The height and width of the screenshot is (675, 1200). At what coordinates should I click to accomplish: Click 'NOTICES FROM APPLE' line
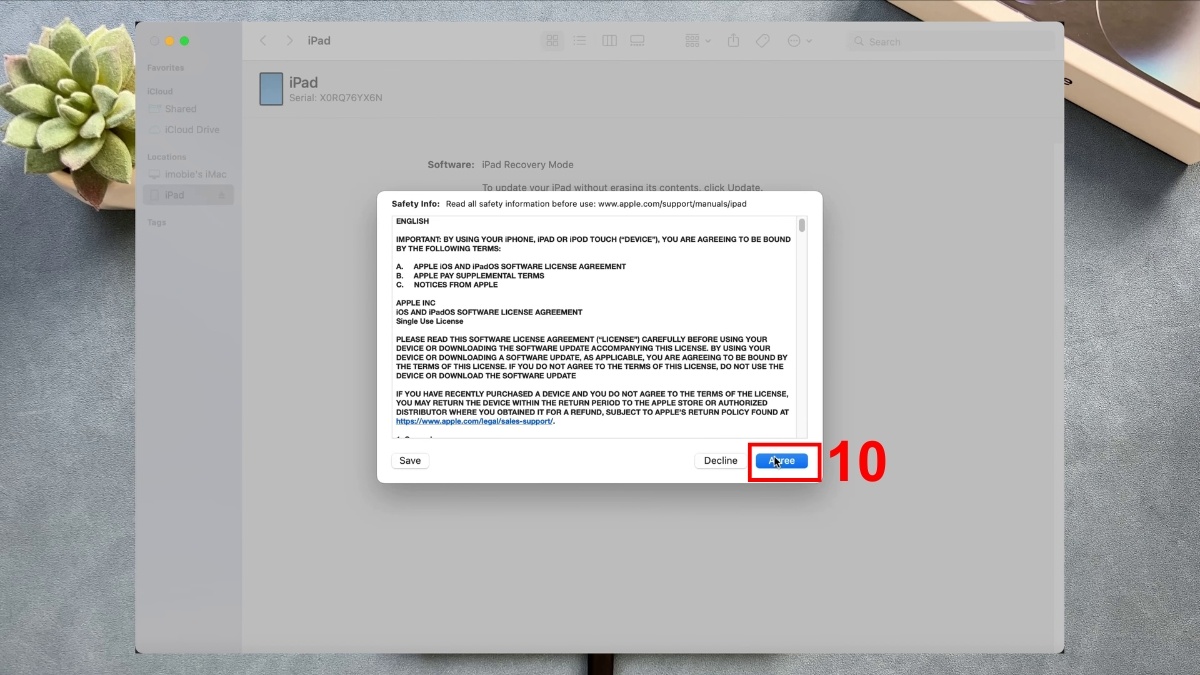[x=455, y=285]
